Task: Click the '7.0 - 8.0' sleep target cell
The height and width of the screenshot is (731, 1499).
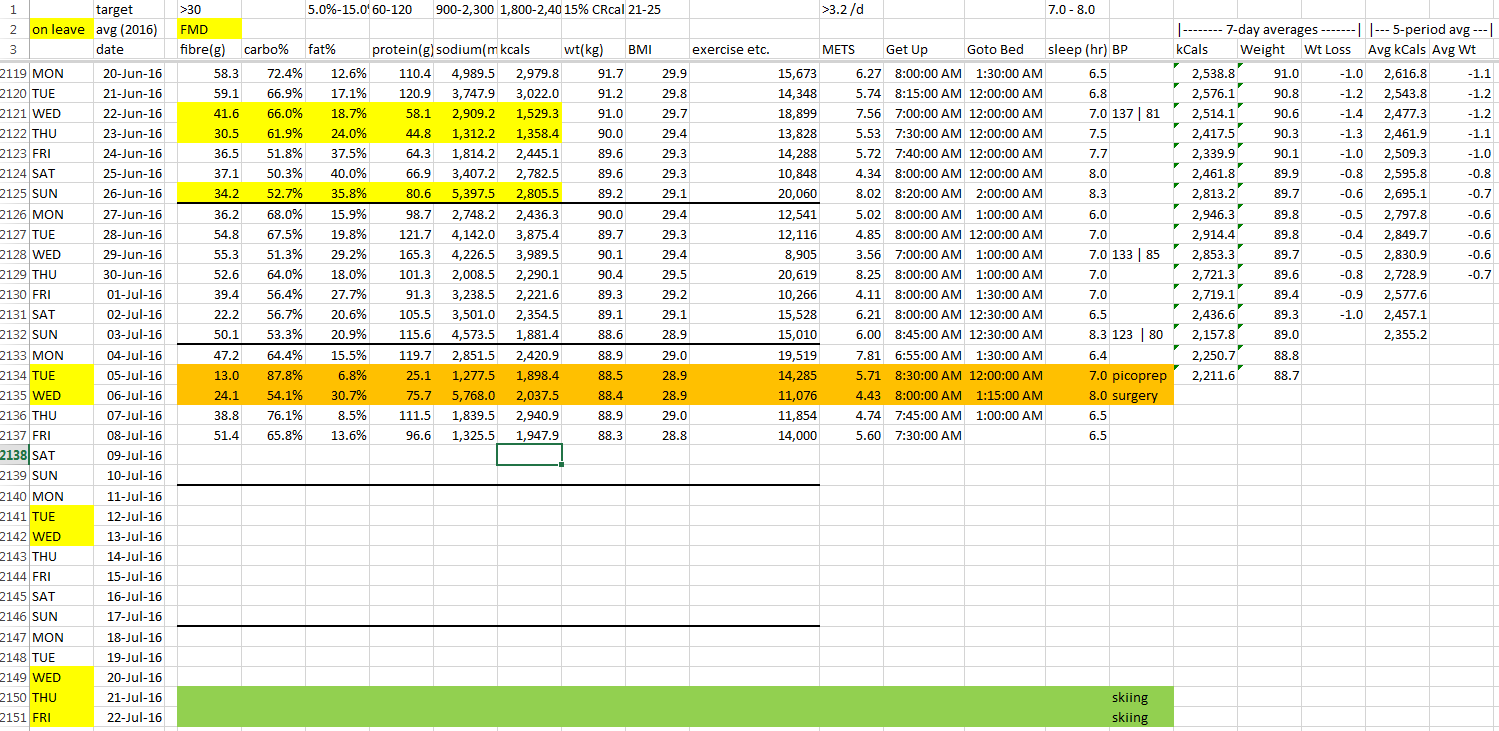Action: pos(1077,9)
